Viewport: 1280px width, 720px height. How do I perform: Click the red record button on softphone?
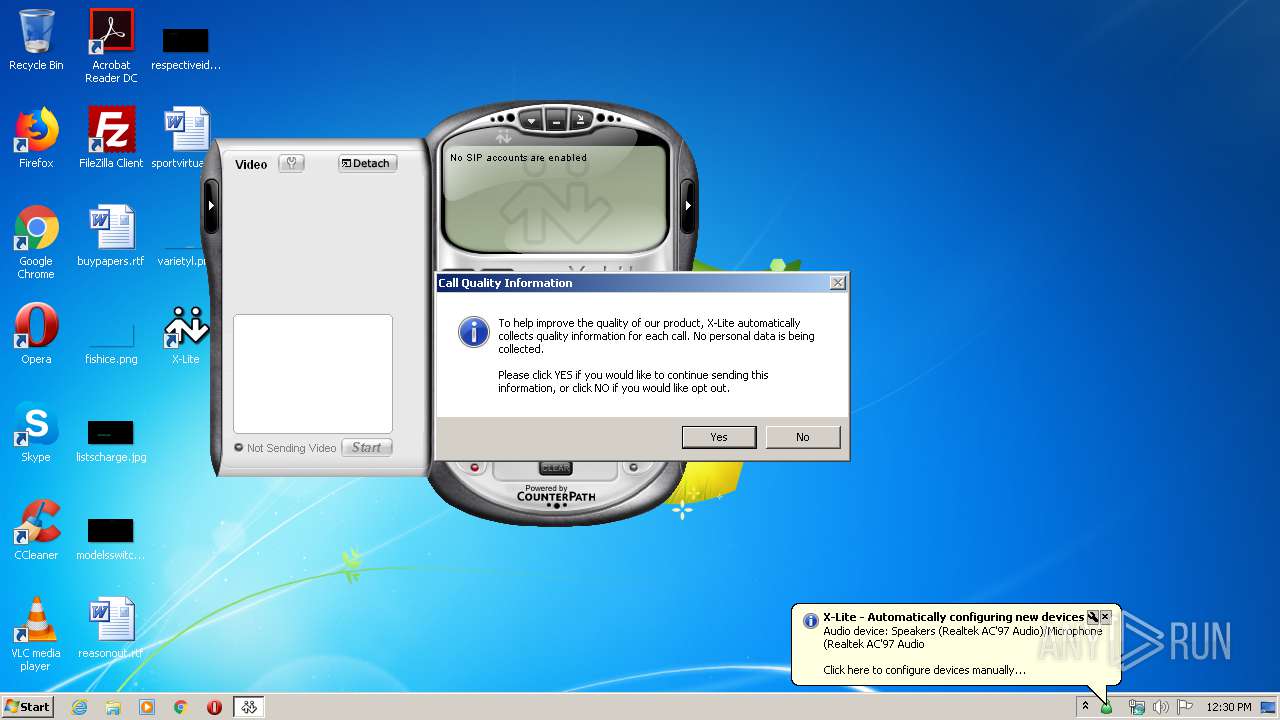[x=476, y=467]
